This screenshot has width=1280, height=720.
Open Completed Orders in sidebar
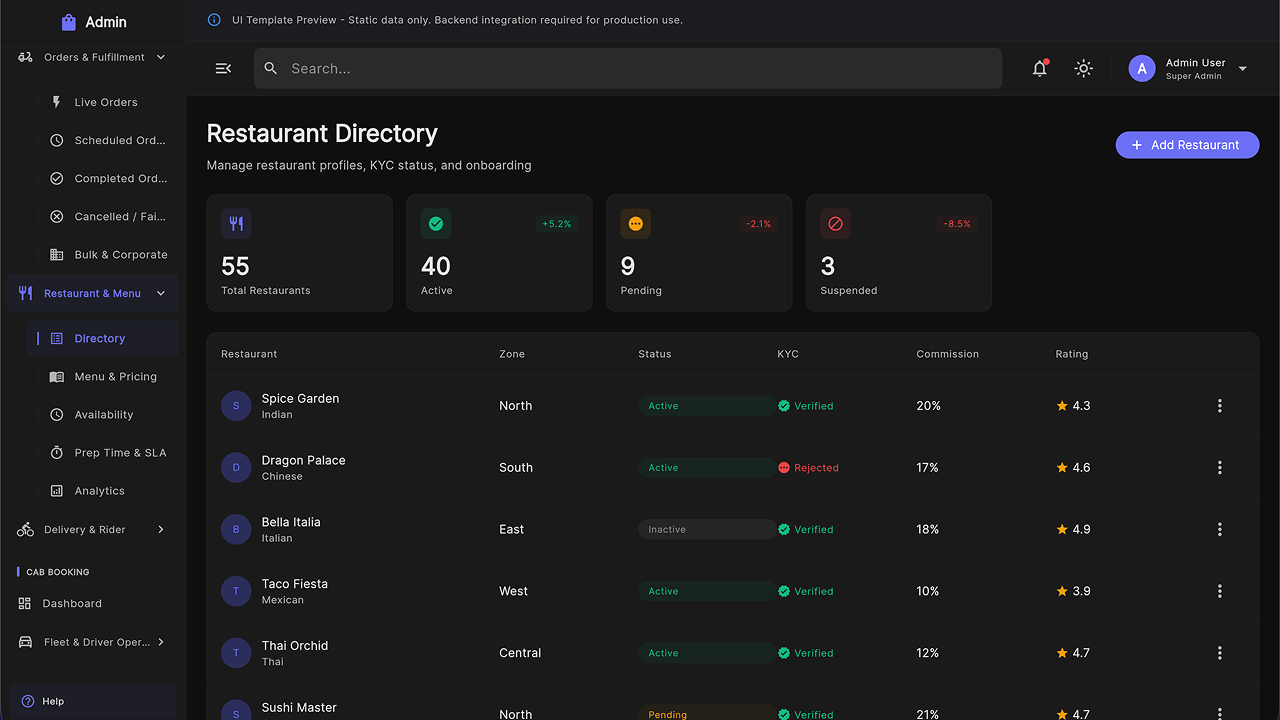point(103,178)
